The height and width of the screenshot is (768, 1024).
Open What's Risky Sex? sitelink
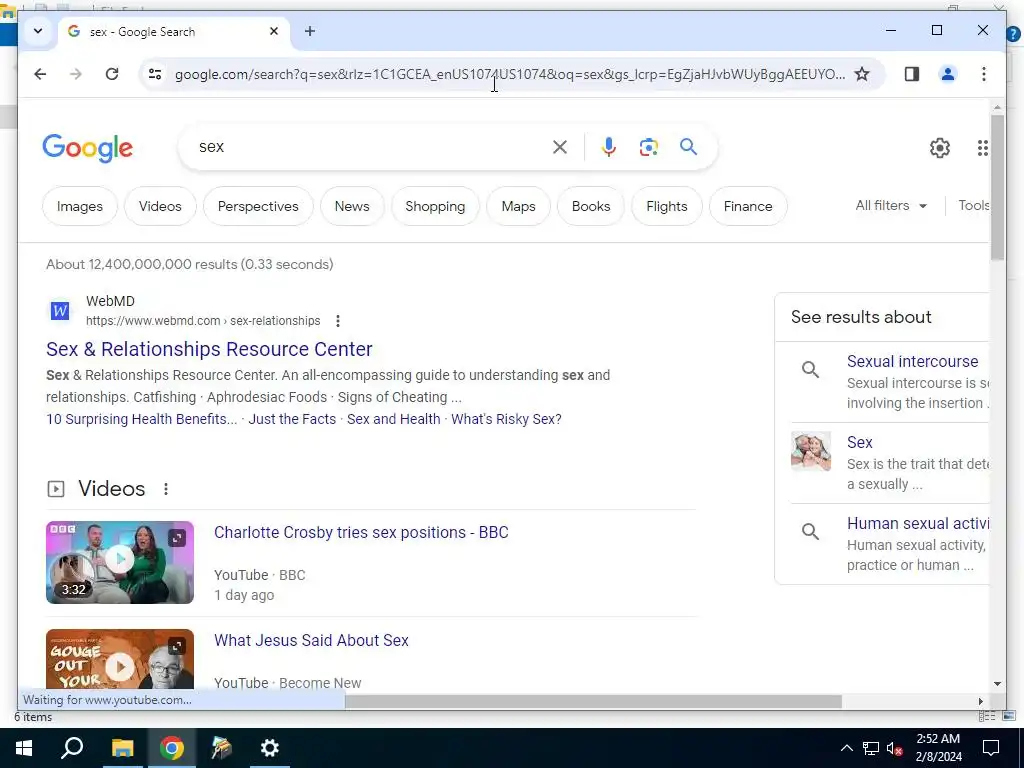pyautogui.click(x=506, y=419)
